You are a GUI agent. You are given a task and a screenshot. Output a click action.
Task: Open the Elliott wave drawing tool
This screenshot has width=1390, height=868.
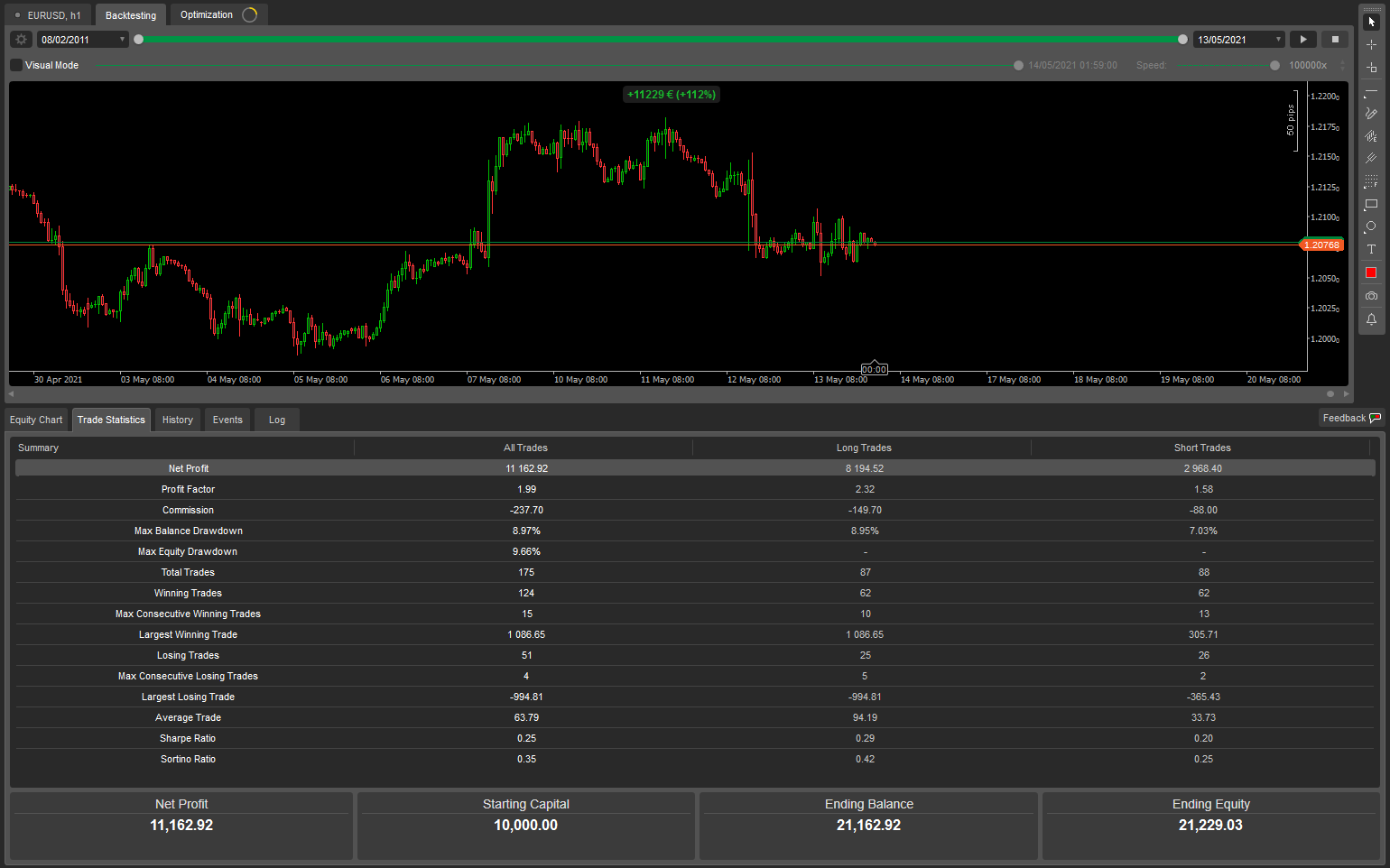(x=1371, y=135)
